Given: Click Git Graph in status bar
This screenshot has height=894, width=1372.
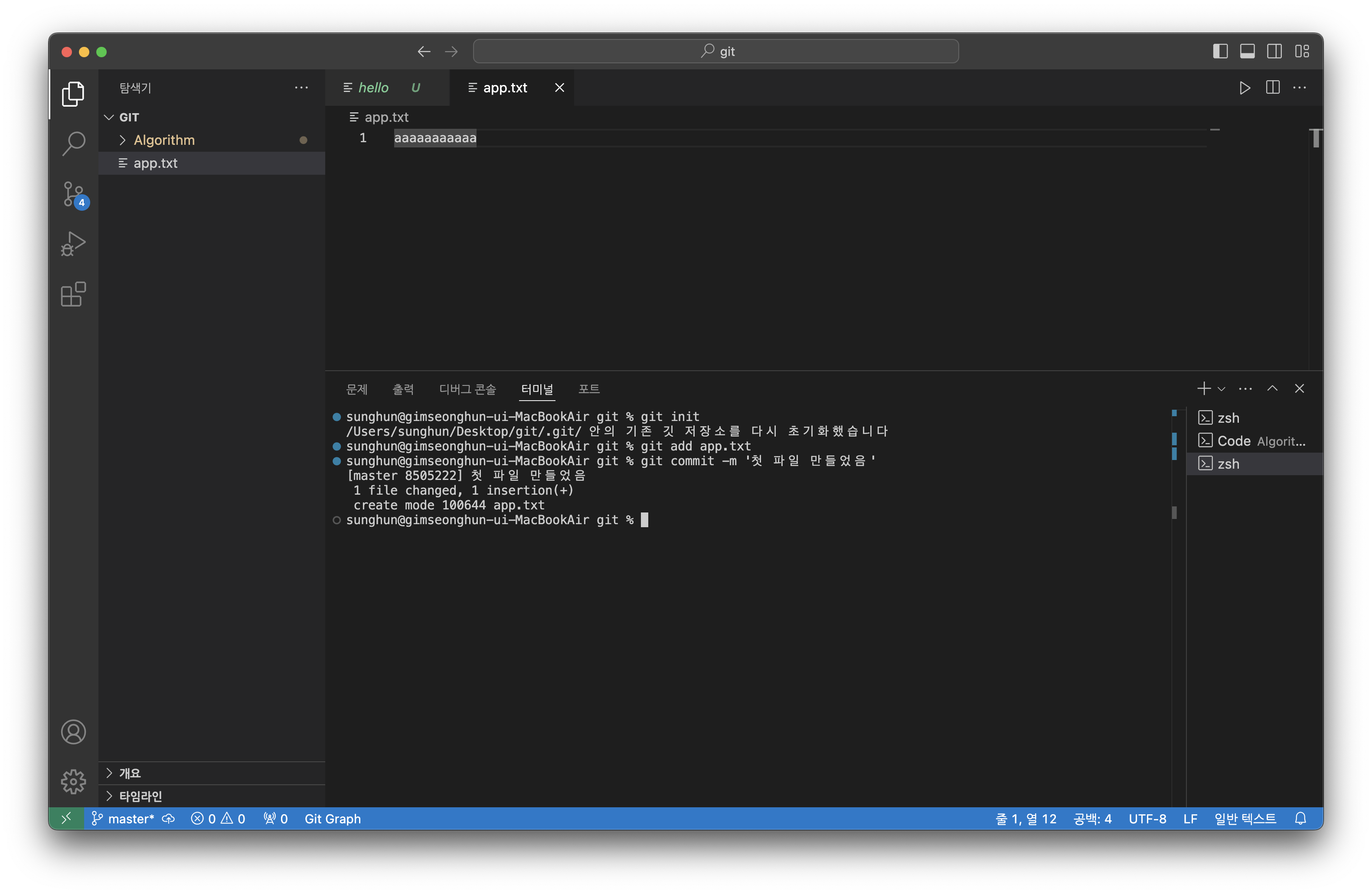Looking at the screenshot, I should pos(332,819).
